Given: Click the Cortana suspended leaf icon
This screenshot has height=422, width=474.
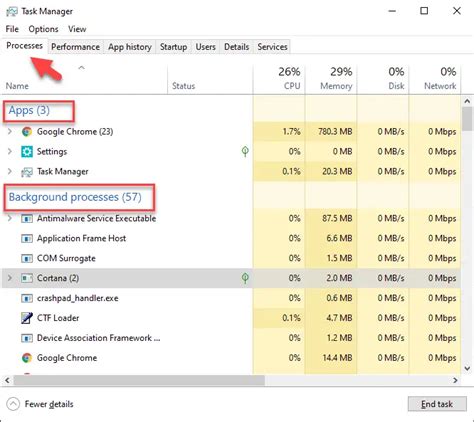Looking at the screenshot, I should coord(245,278).
